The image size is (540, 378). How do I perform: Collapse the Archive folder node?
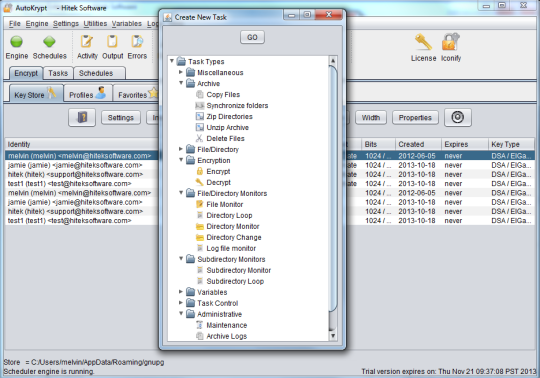coord(181,83)
